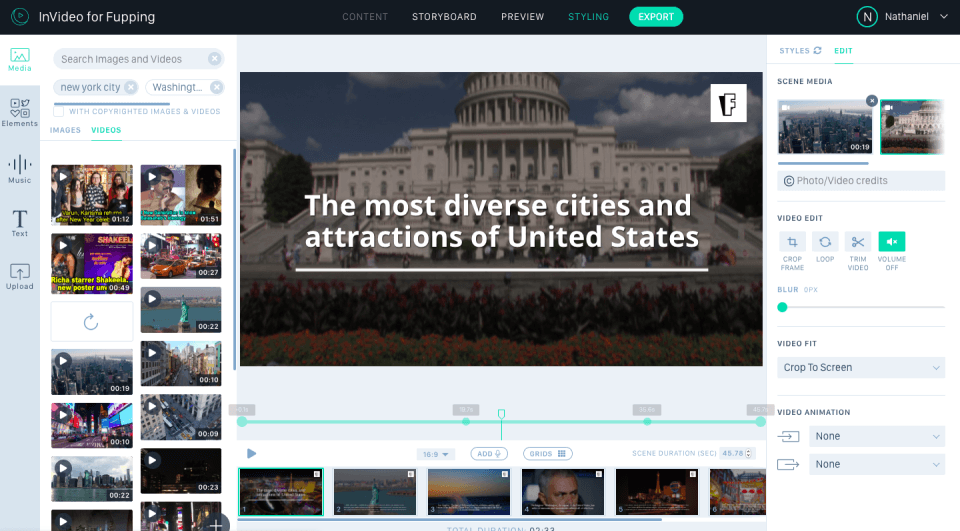Click the Funnel logo overlay on preview
This screenshot has width=960, height=531.
tap(728, 103)
